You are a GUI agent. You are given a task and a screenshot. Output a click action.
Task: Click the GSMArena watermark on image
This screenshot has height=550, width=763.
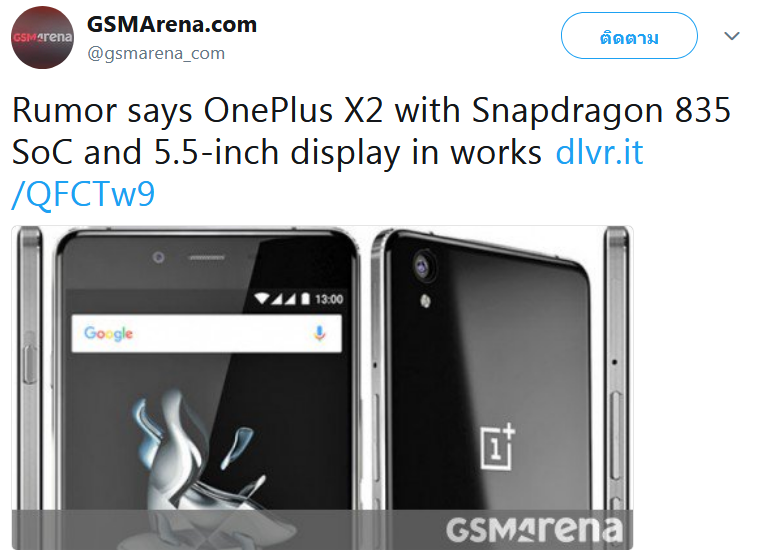click(534, 530)
